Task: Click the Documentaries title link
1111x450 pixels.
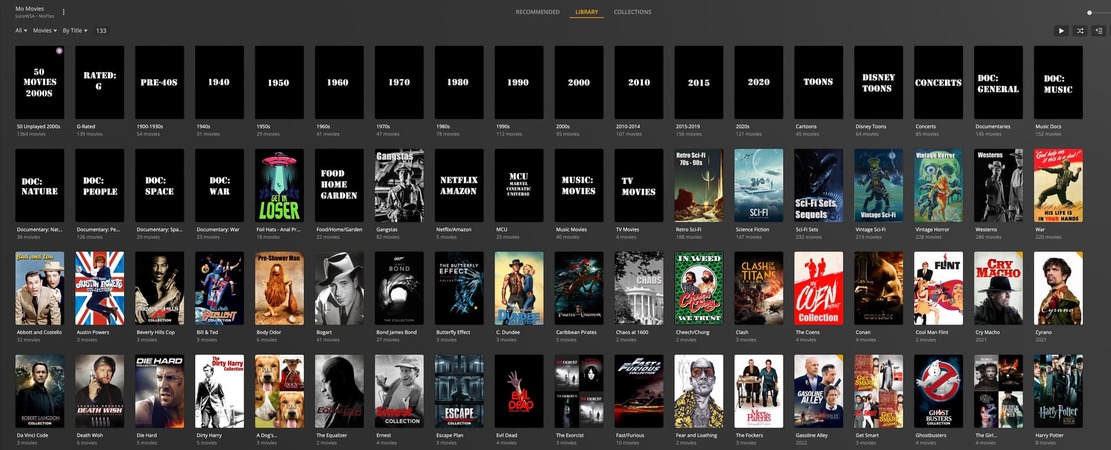Action: (x=993, y=127)
